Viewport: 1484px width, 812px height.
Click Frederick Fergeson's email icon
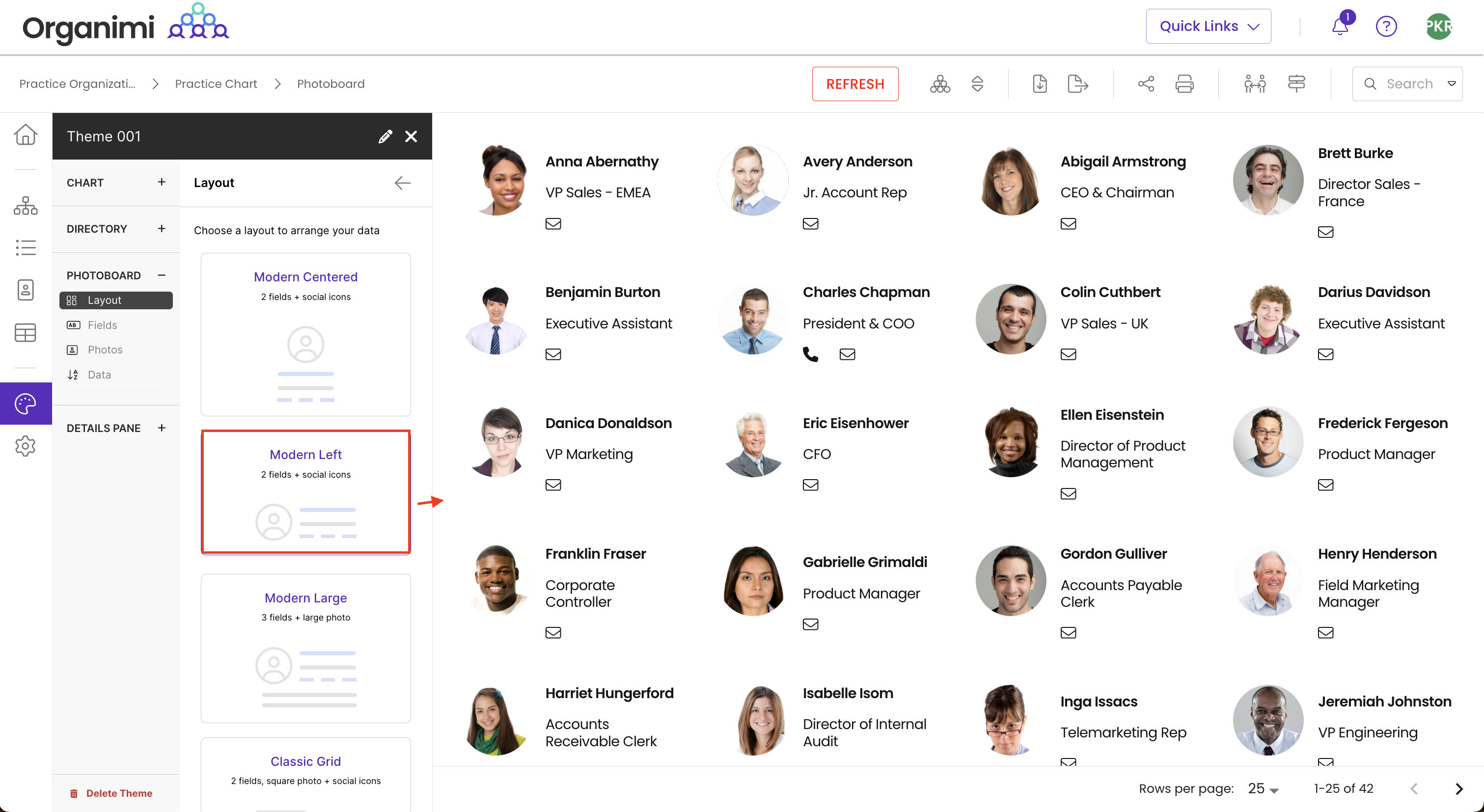[x=1325, y=485]
